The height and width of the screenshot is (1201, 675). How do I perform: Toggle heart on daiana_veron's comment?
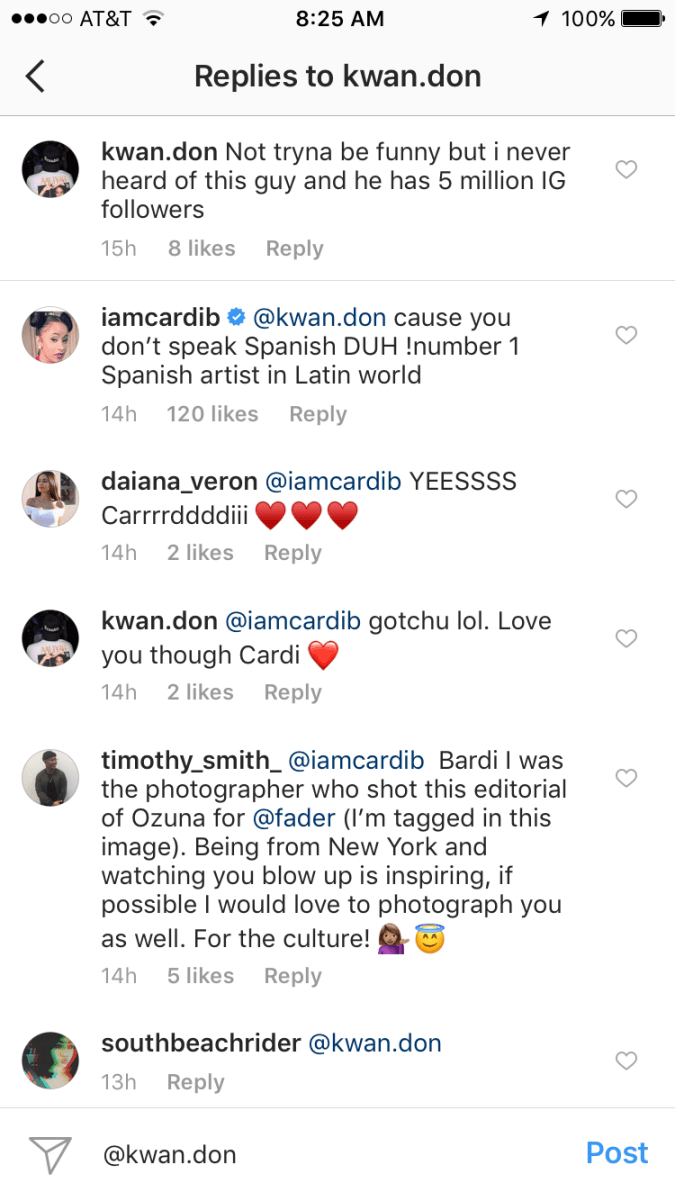tap(626, 499)
